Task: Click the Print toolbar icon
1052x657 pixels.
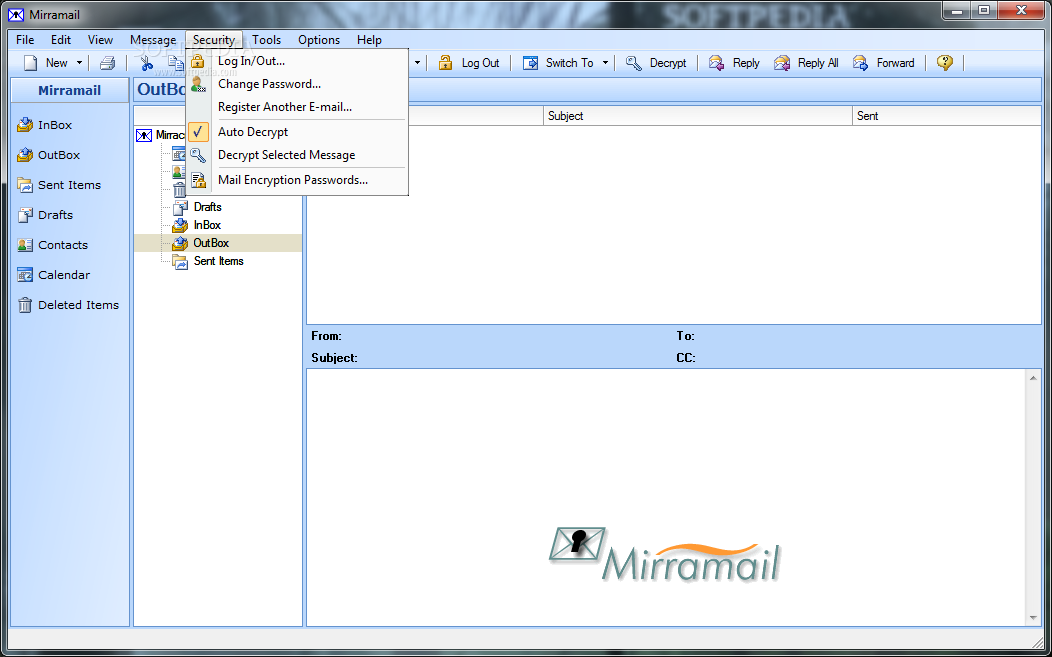Action: click(x=107, y=63)
